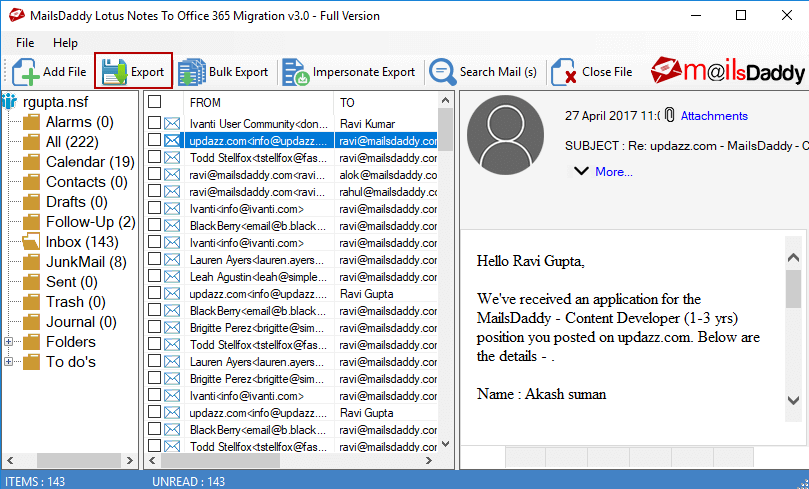The height and width of the screenshot is (489, 809).
Task: Open the Calendar (19) folder
Action: click(x=90, y=162)
